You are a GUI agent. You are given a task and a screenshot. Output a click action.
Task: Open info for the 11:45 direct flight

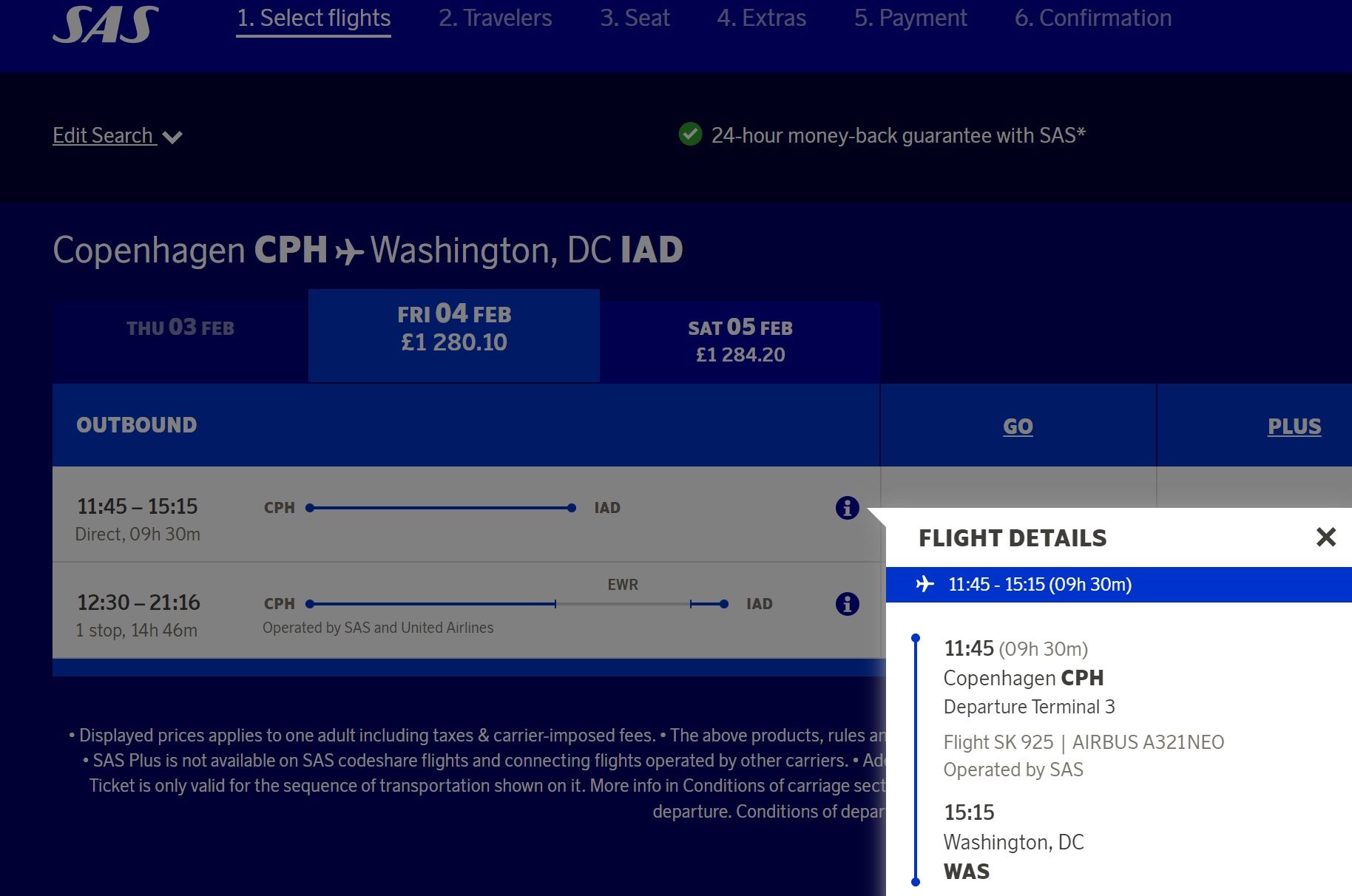click(847, 508)
